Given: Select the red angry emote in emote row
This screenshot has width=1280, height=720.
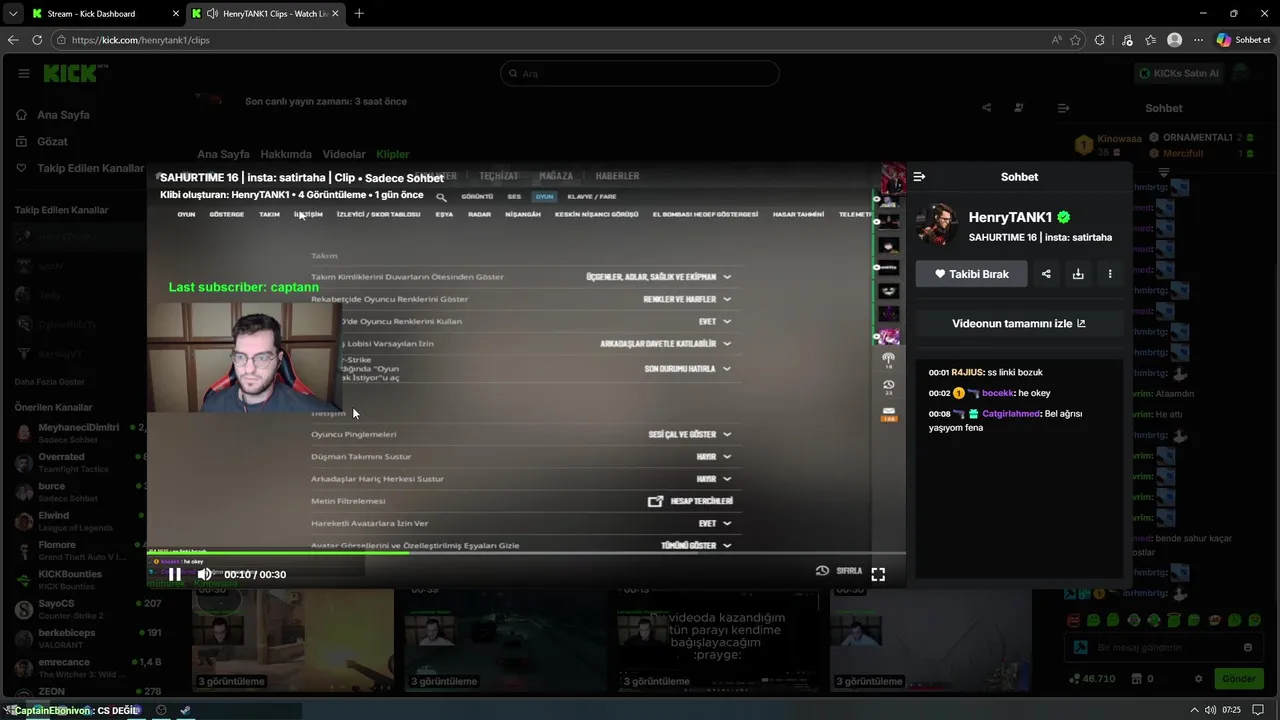Looking at the screenshot, I should pos(1074,621).
